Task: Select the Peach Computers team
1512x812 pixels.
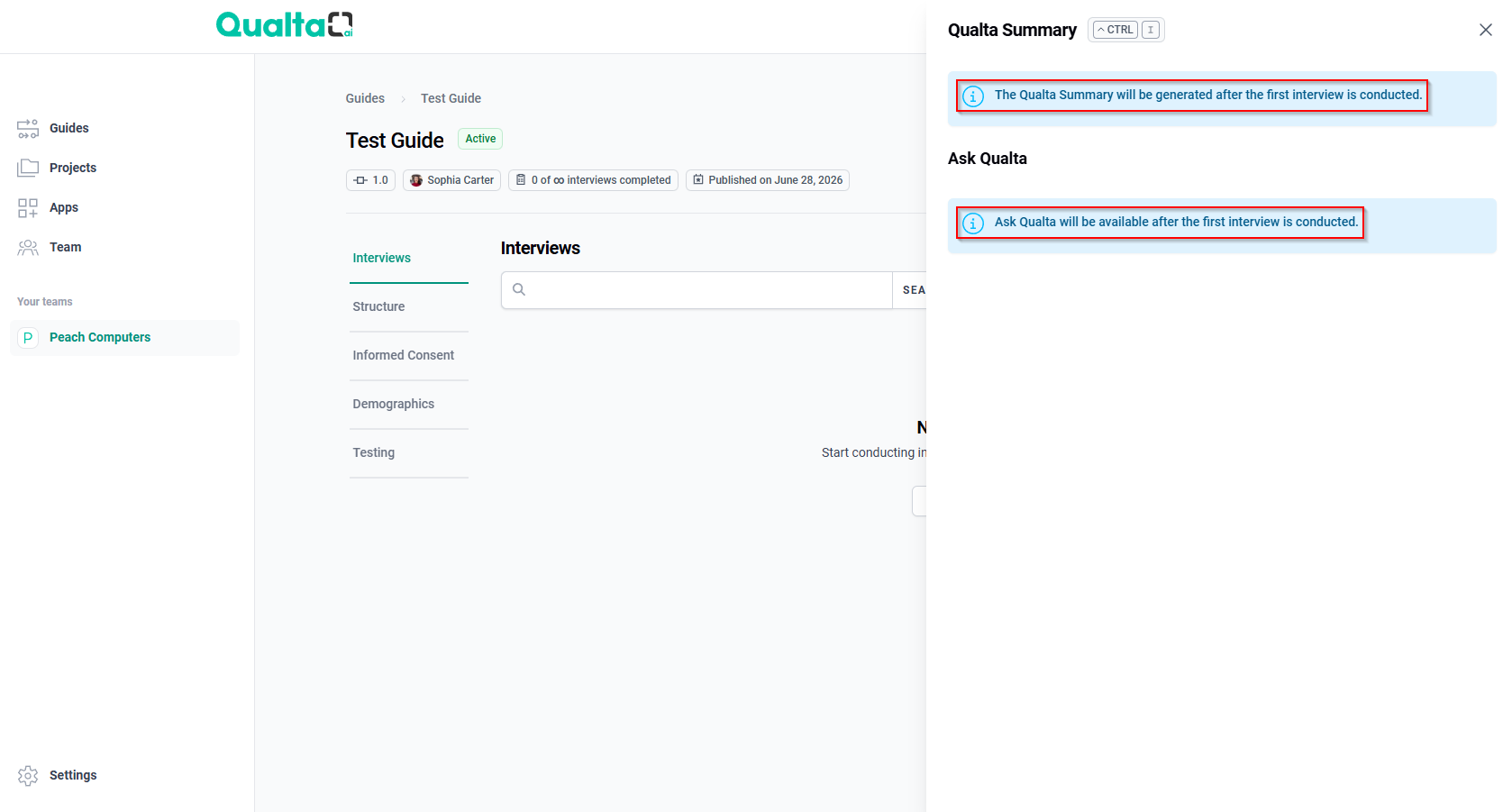Action: coord(124,338)
